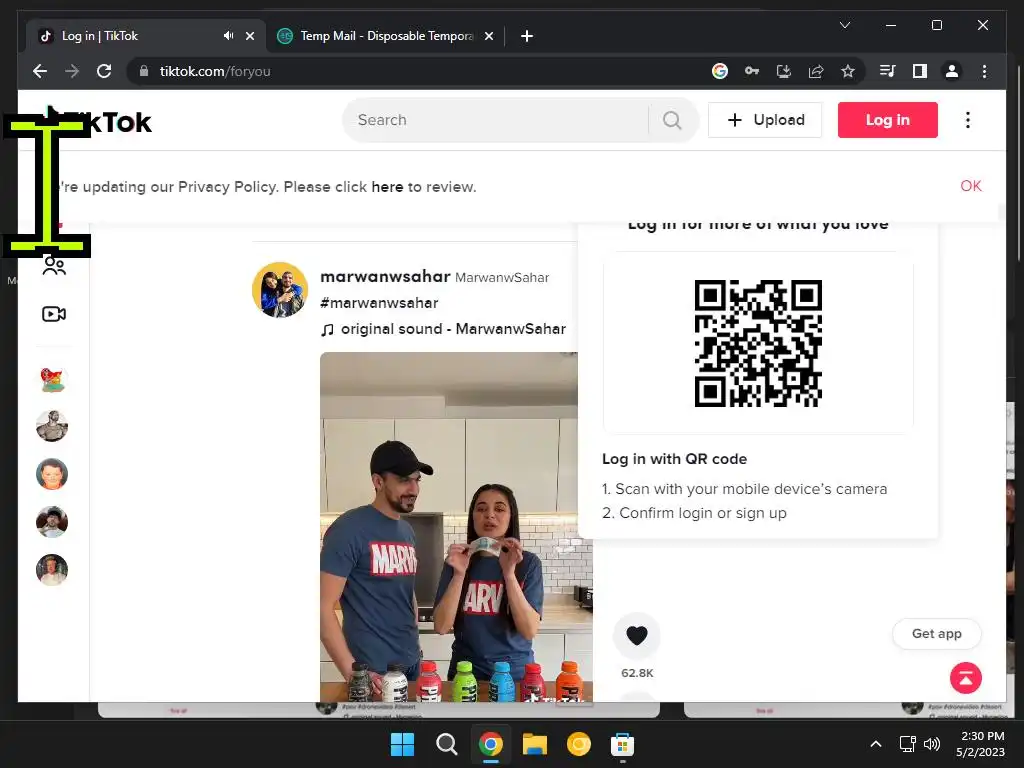Open TikTok's more options menu
This screenshot has width=1024, height=768.
(x=968, y=120)
